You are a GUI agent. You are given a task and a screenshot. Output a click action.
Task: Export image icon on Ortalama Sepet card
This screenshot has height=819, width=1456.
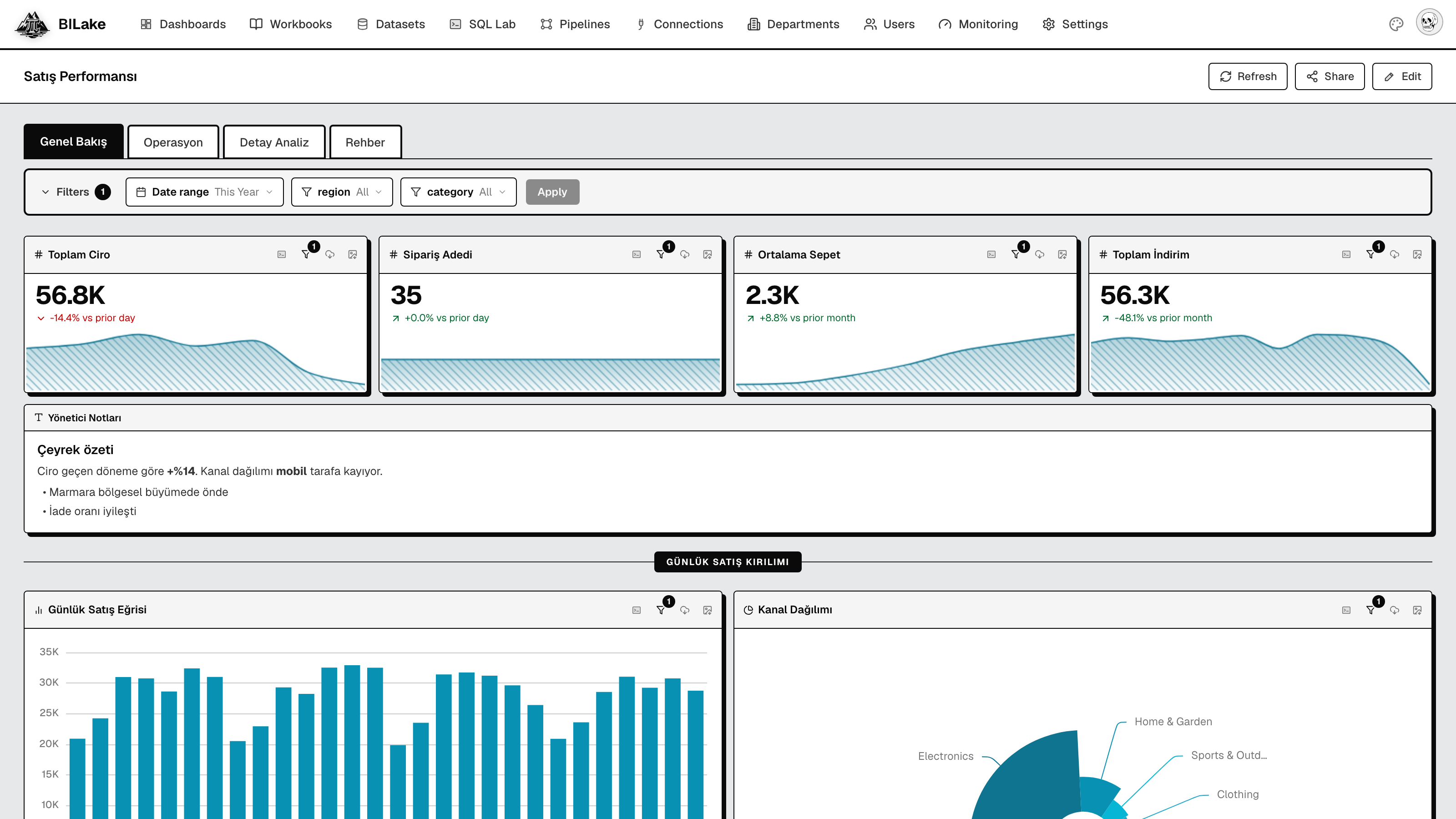pyautogui.click(x=1062, y=254)
